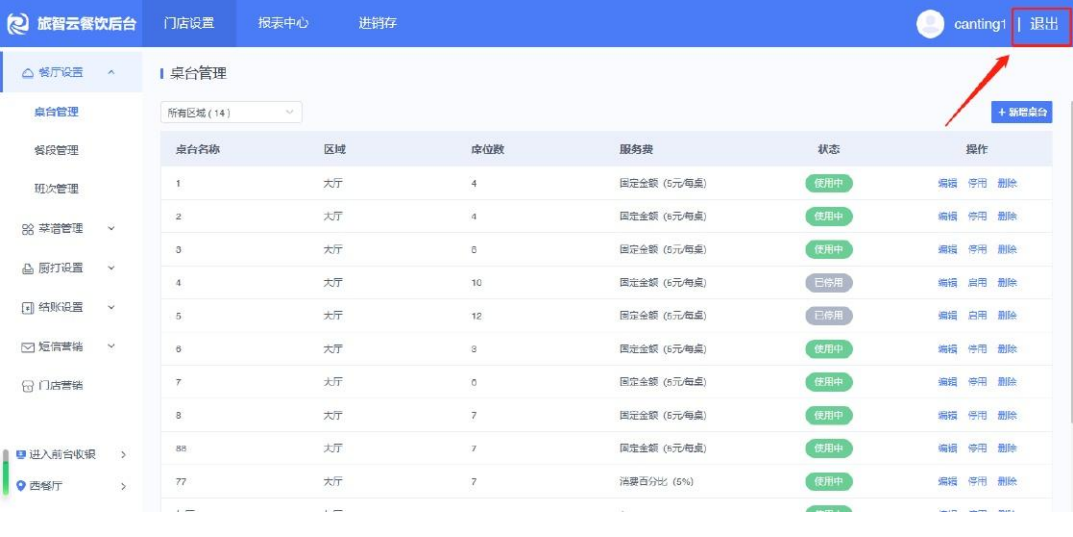Viewport: 1073px width, 537px height.
Task: Click the 门店营销 shop icon
Action: [x=27, y=387]
